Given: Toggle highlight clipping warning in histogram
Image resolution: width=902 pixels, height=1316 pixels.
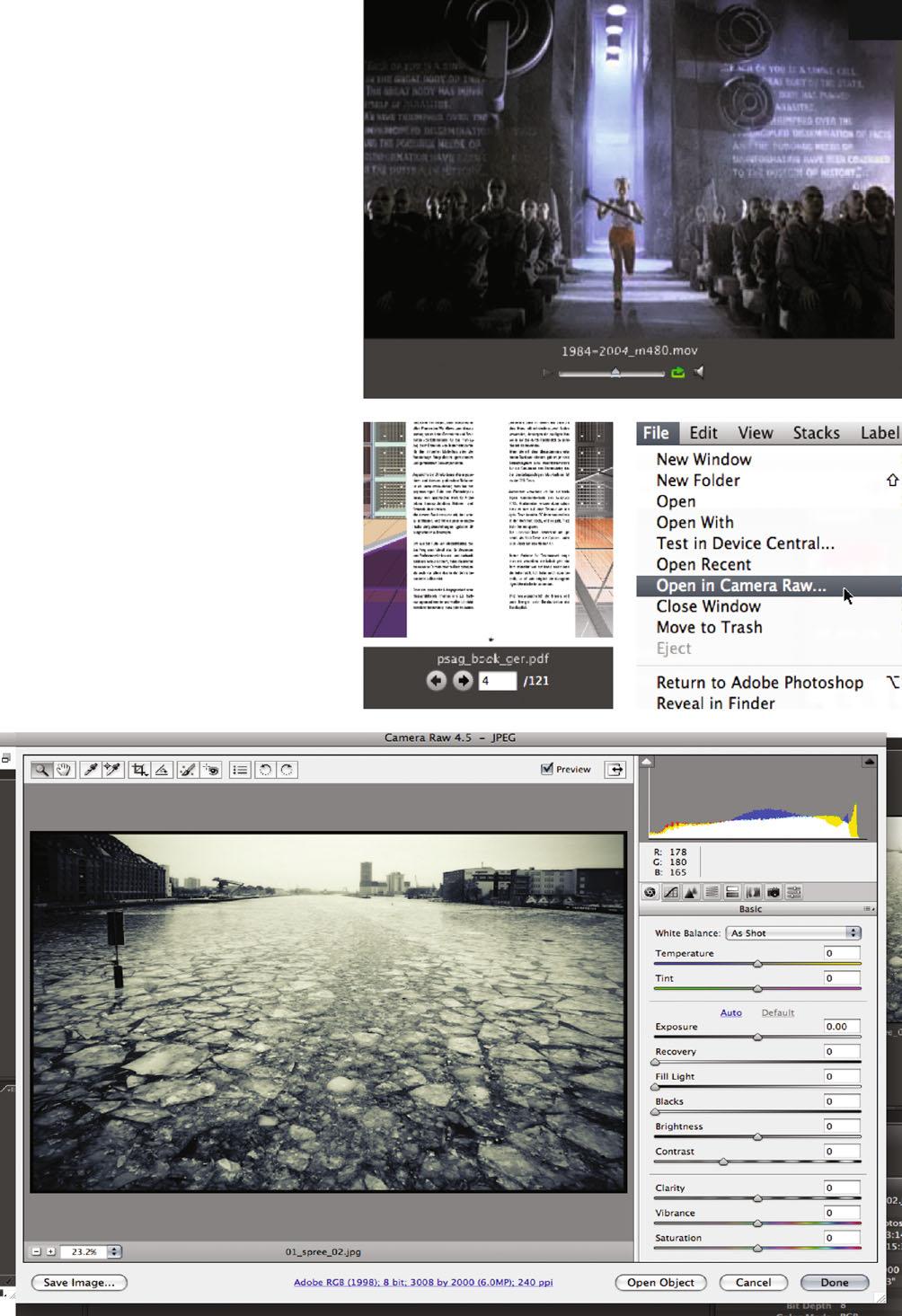Looking at the screenshot, I should pos(869,762).
